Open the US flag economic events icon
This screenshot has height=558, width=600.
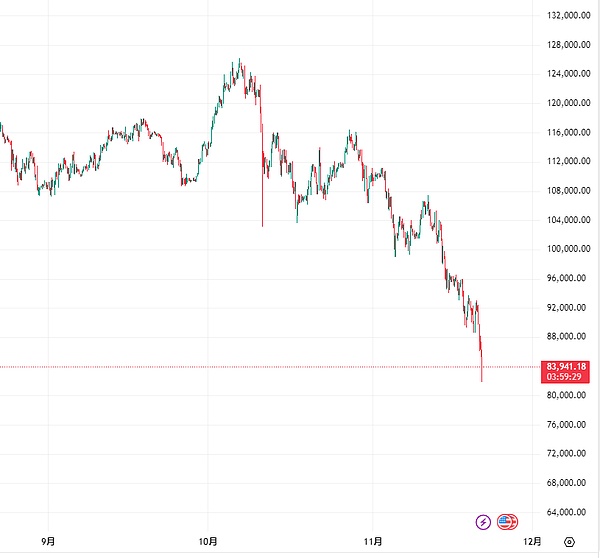507,521
